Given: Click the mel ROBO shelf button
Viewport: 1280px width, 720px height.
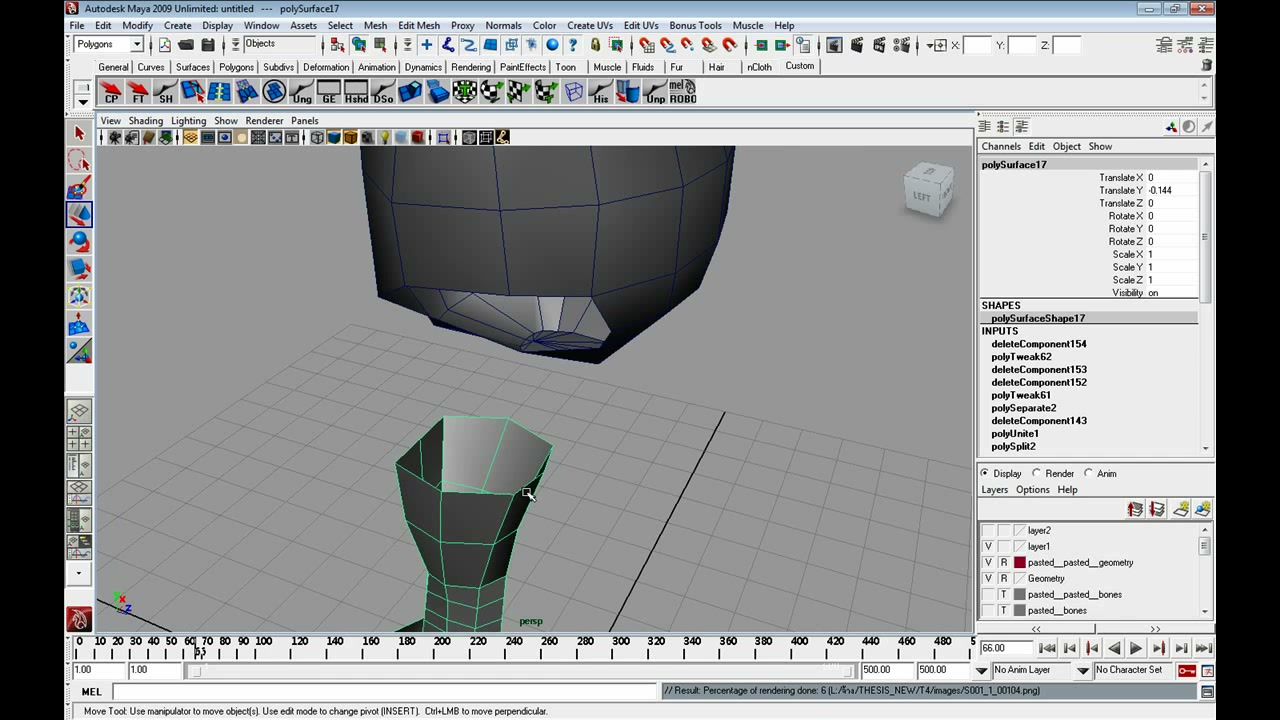Looking at the screenshot, I should click(682, 93).
